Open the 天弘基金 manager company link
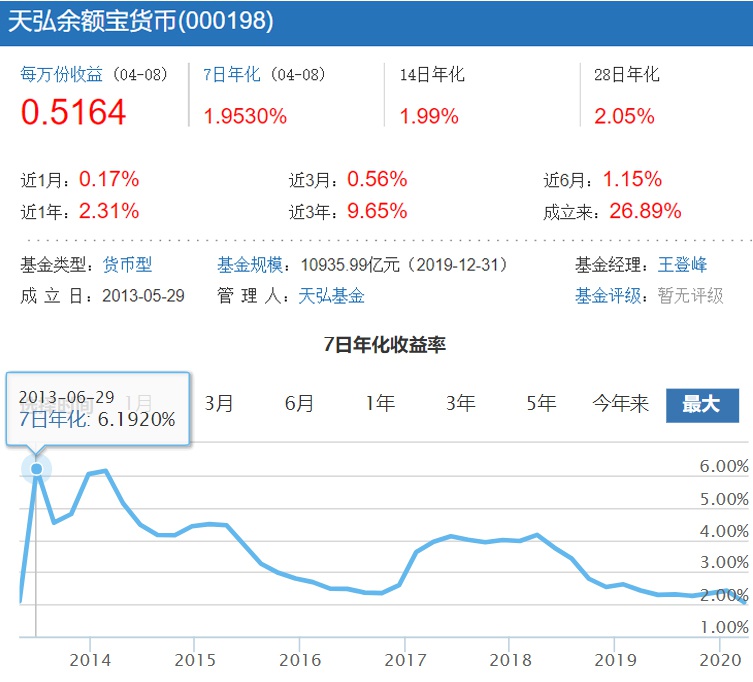Viewport: 753px width, 682px height. tap(331, 296)
